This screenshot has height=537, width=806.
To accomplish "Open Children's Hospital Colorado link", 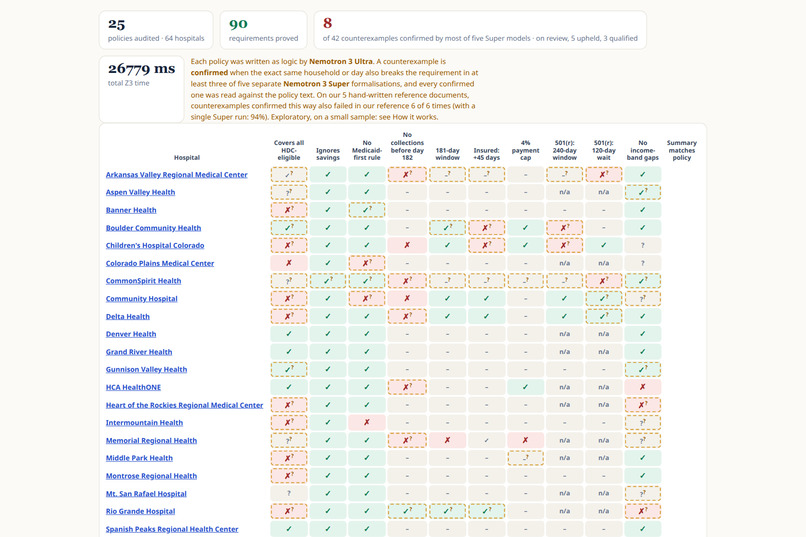I will (155, 246).
